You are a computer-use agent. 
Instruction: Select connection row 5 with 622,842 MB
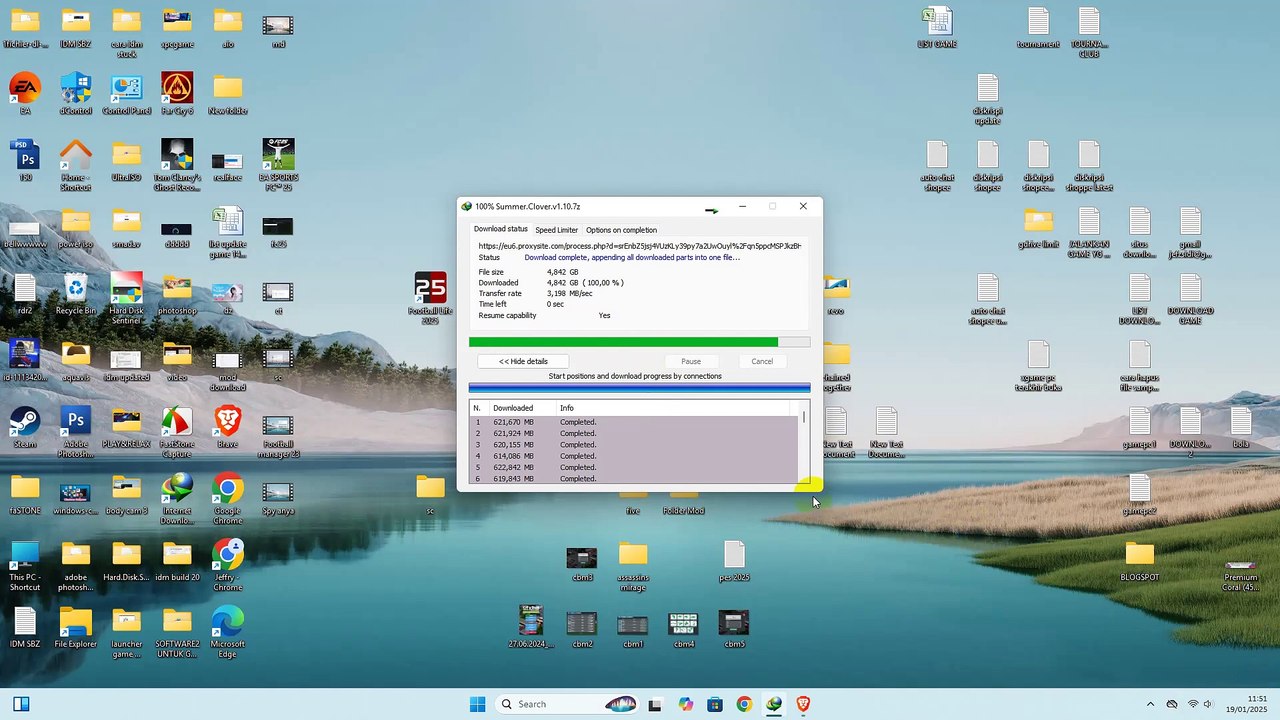coord(634,467)
